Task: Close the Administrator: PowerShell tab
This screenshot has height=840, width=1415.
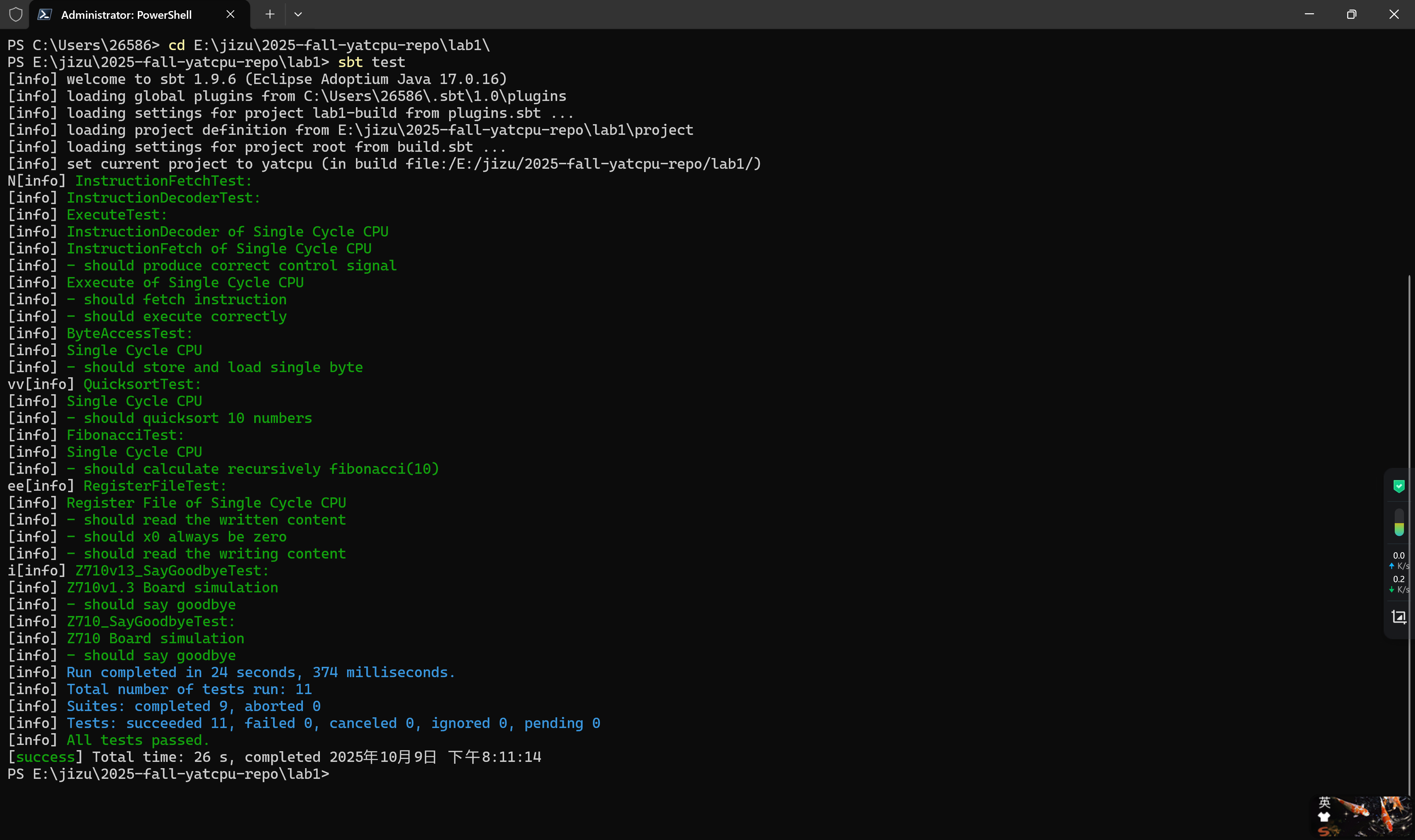Action: pos(230,14)
